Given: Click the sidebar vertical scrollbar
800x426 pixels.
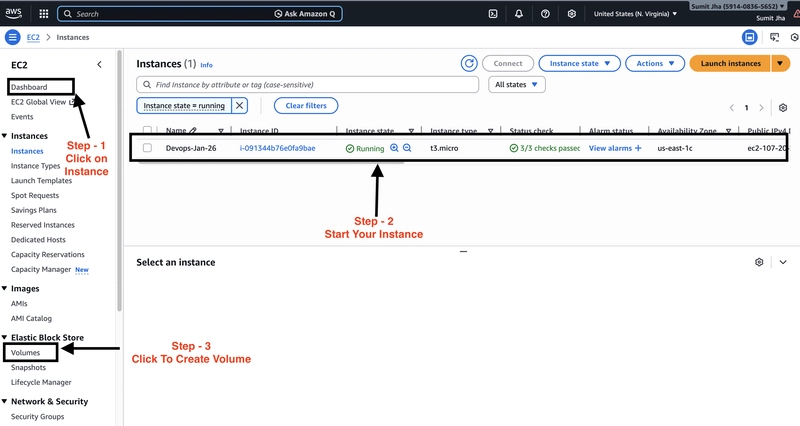Looking at the screenshot, I should (x=119, y=181).
